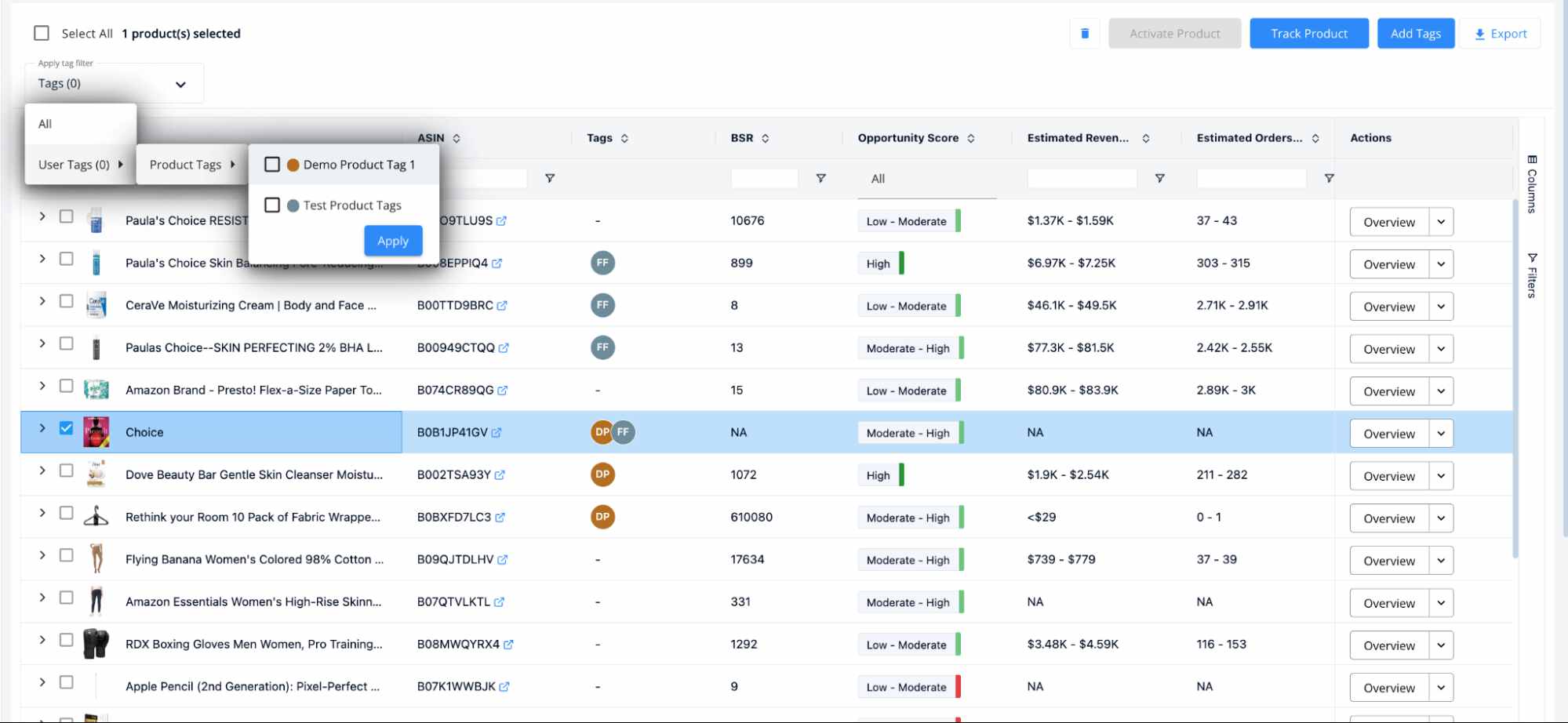Sort by Estimated Orders arrows

coord(1315,138)
